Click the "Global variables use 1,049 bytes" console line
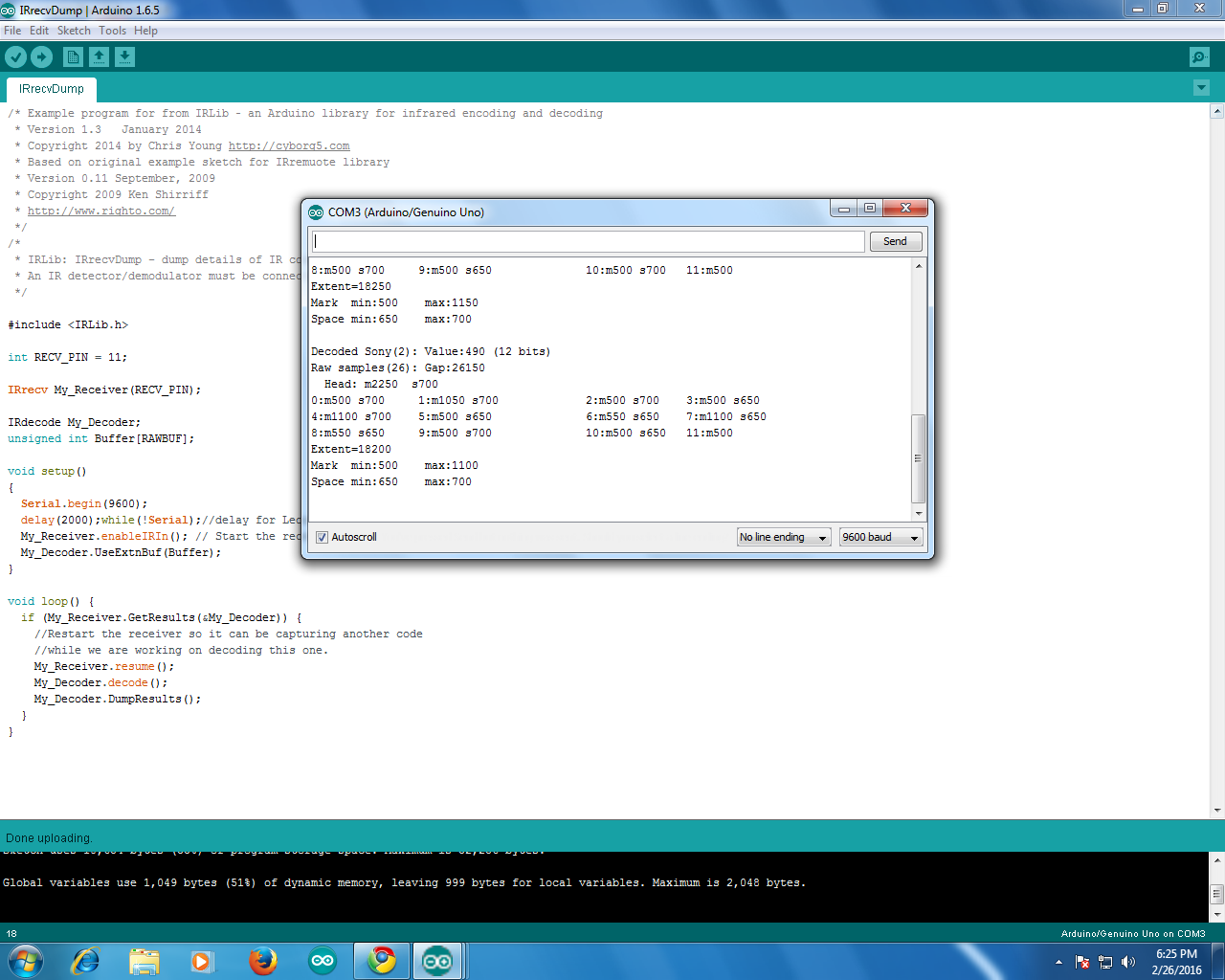The width and height of the screenshot is (1225, 980). (404, 883)
